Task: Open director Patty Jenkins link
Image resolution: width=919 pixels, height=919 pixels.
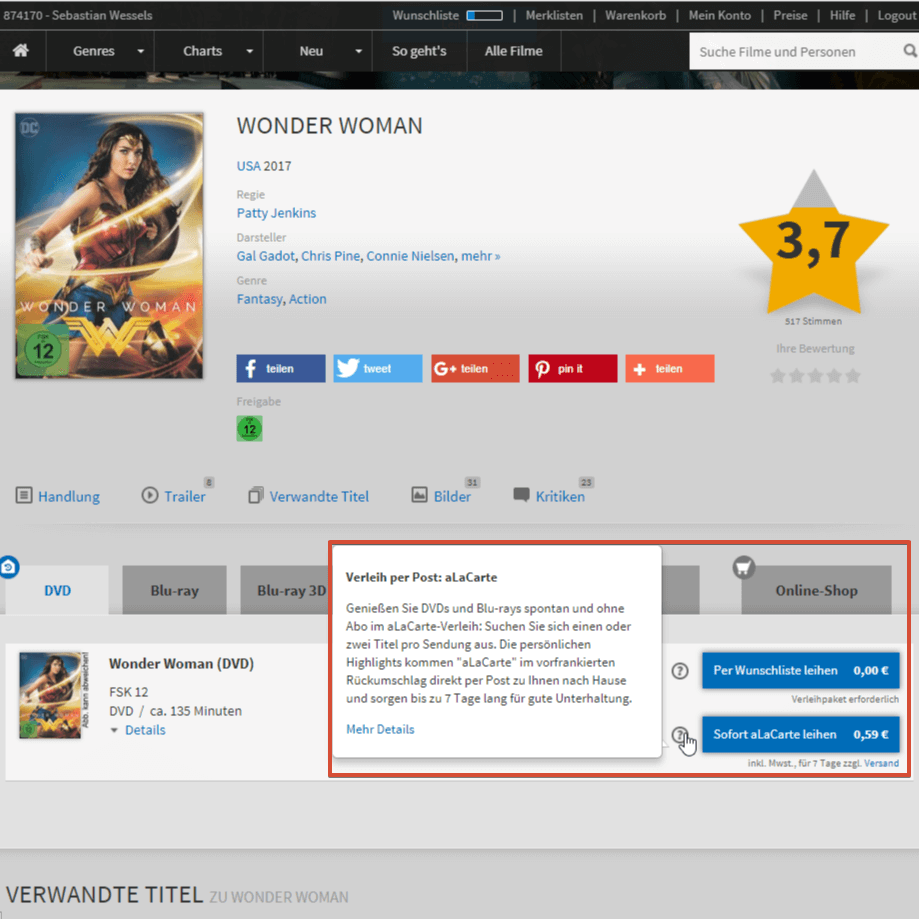Action: pyautogui.click(x=276, y=213)
